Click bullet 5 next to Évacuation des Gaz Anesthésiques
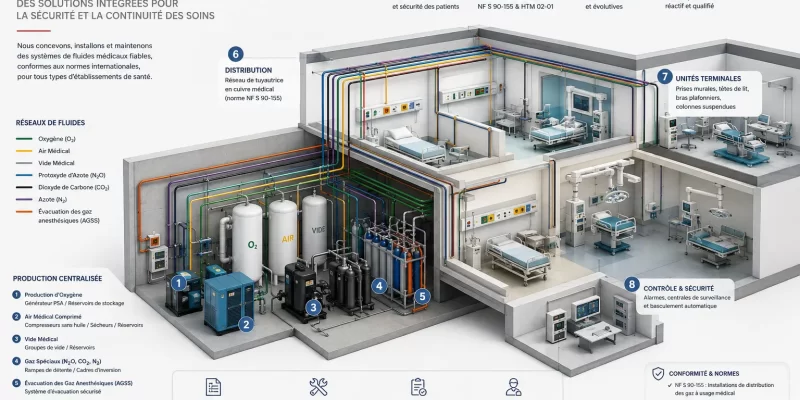 click(x=16, y=383)
